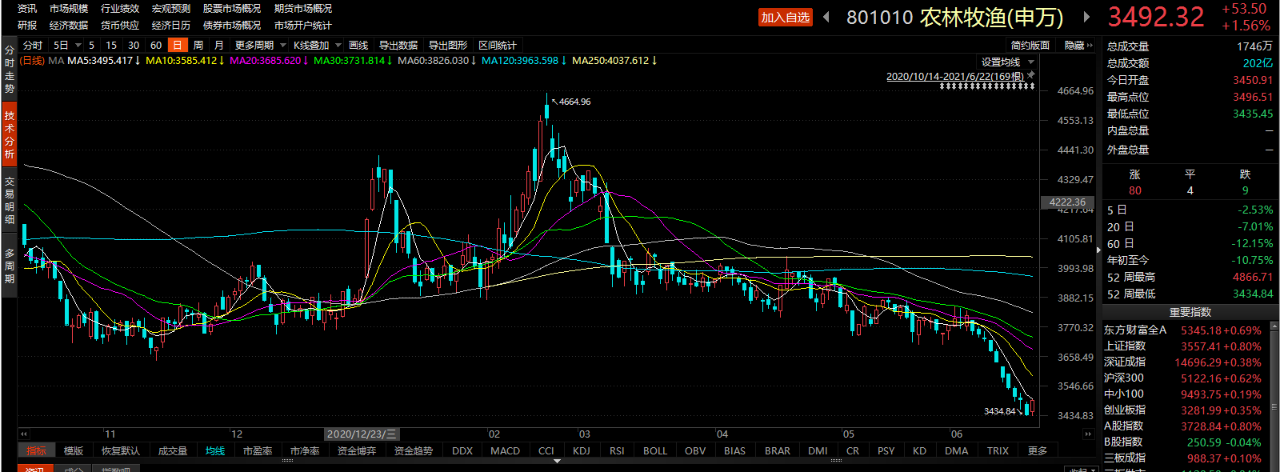
Task: Switch to the 60 minute period
Action: [155, 45]
